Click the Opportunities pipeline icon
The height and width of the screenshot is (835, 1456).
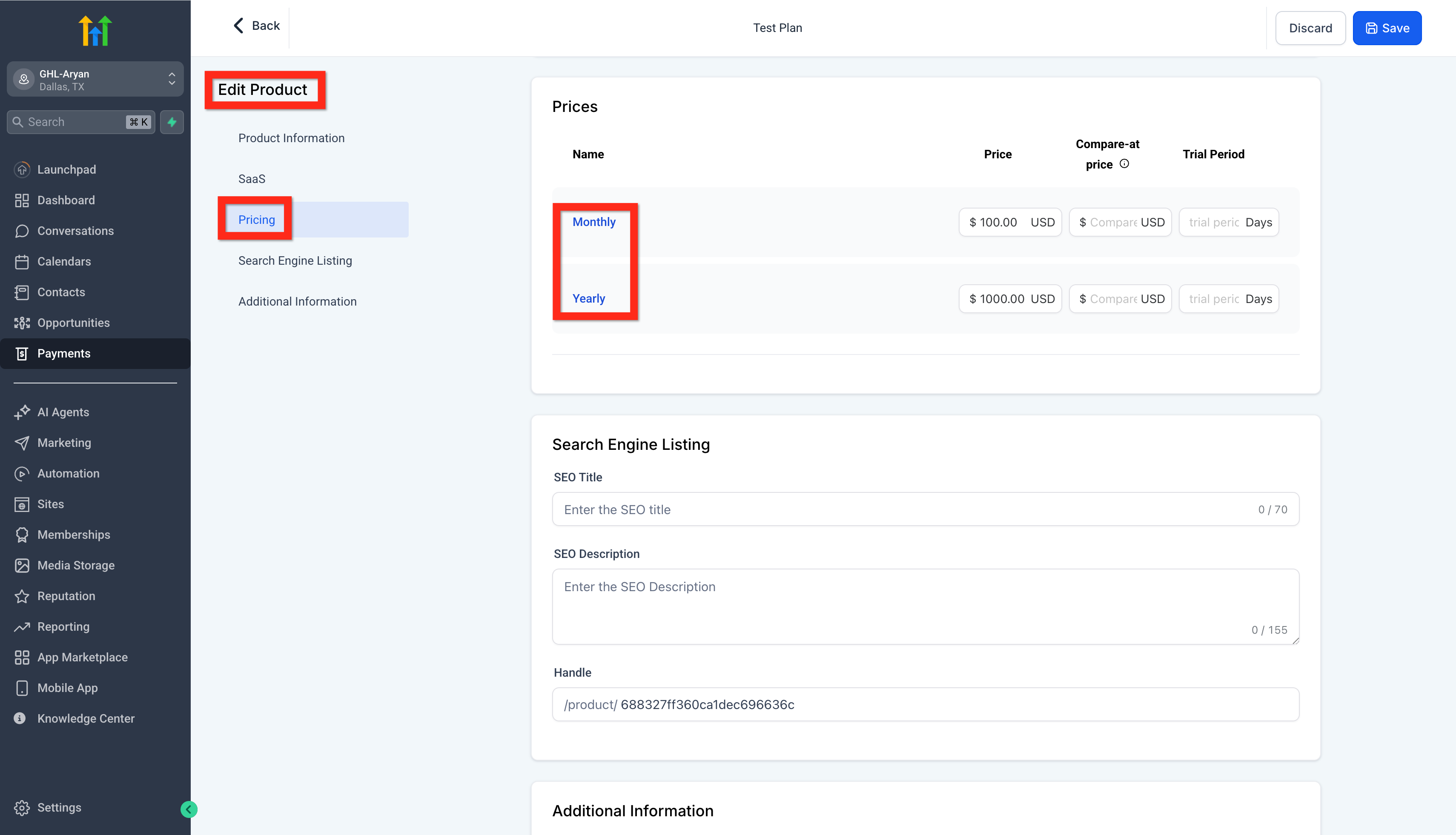[22, 323]
